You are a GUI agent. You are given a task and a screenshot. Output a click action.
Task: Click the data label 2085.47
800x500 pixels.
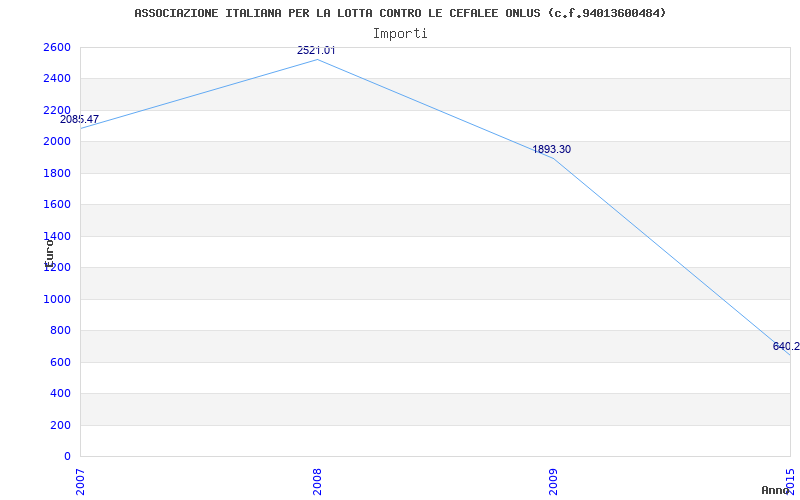pyautogui.click(x=79, y=119)
